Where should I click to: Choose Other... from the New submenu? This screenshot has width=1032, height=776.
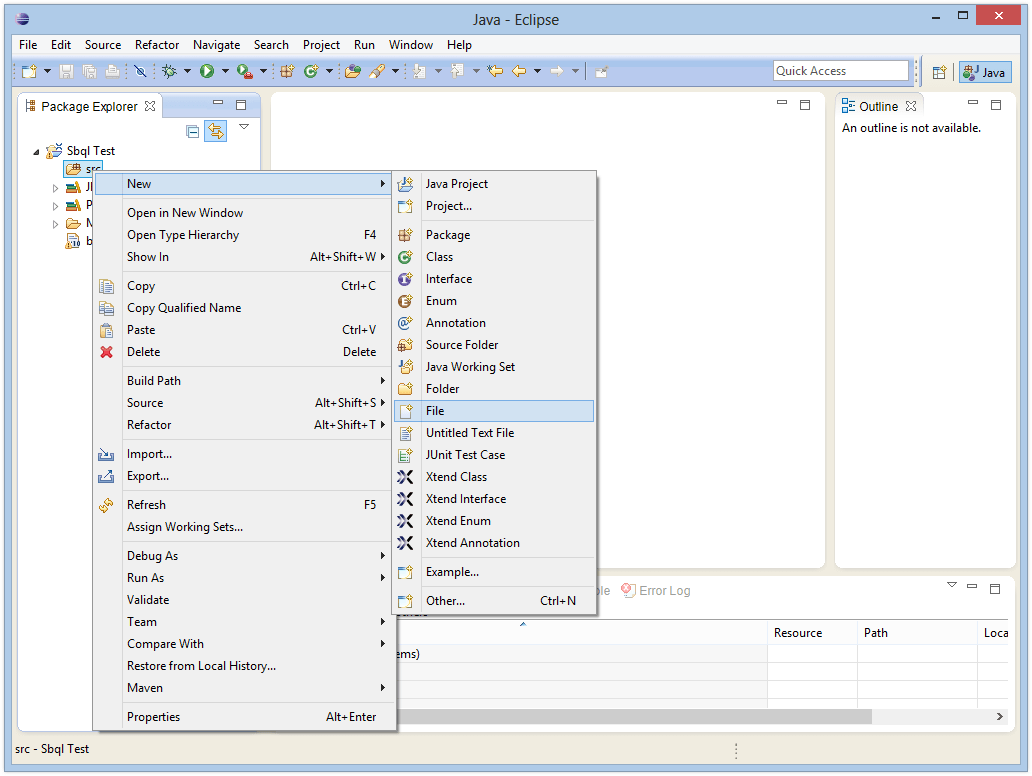point(494,601)
